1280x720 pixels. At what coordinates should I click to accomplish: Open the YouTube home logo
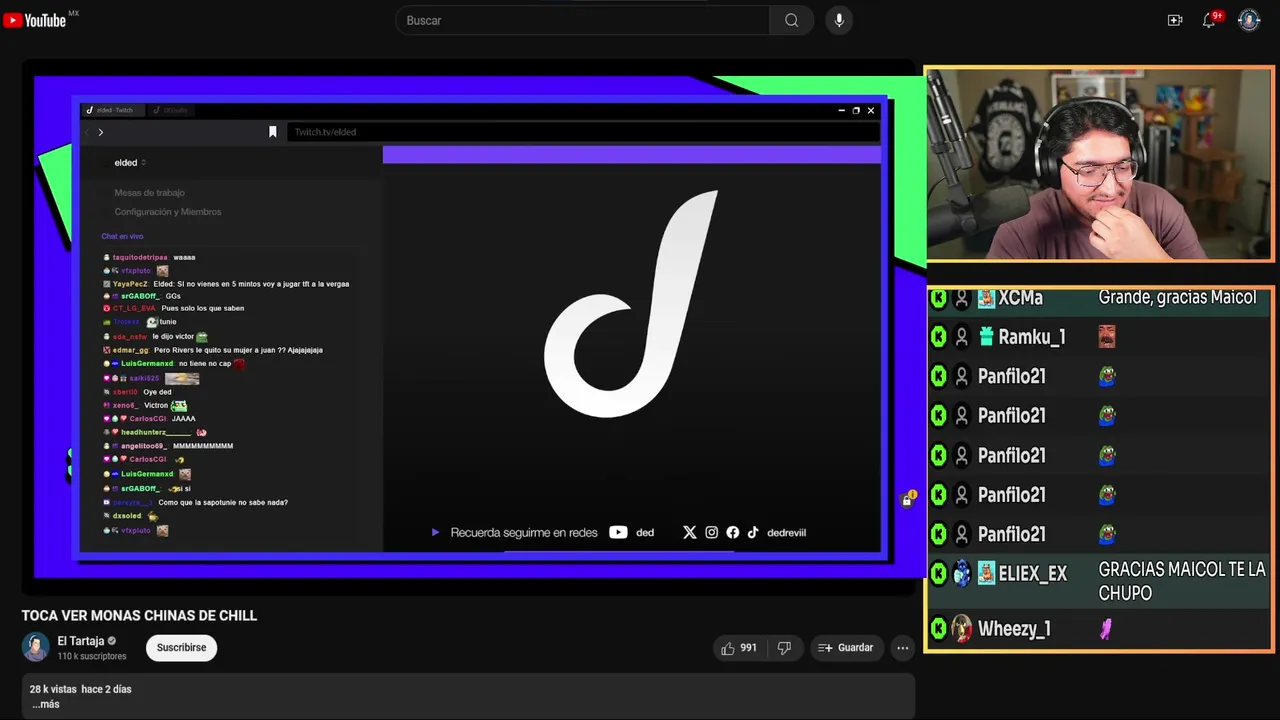(36, 20)
